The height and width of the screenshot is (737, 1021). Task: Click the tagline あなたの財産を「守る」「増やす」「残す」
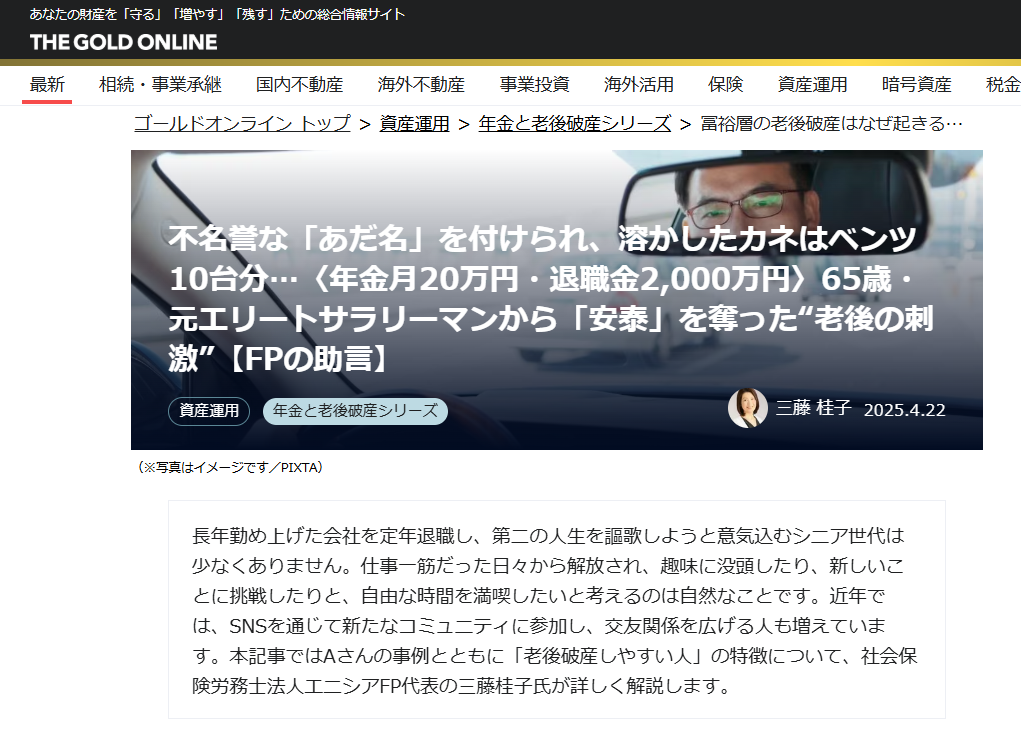tap(217, 14)
